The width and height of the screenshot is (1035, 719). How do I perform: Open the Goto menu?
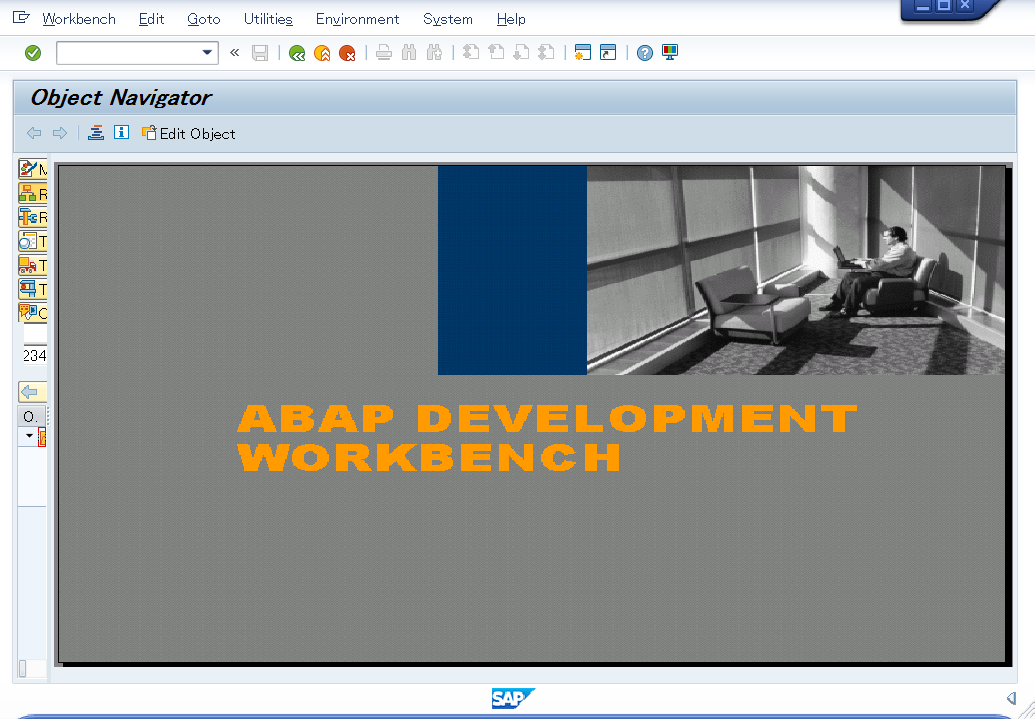click(203, 19)
